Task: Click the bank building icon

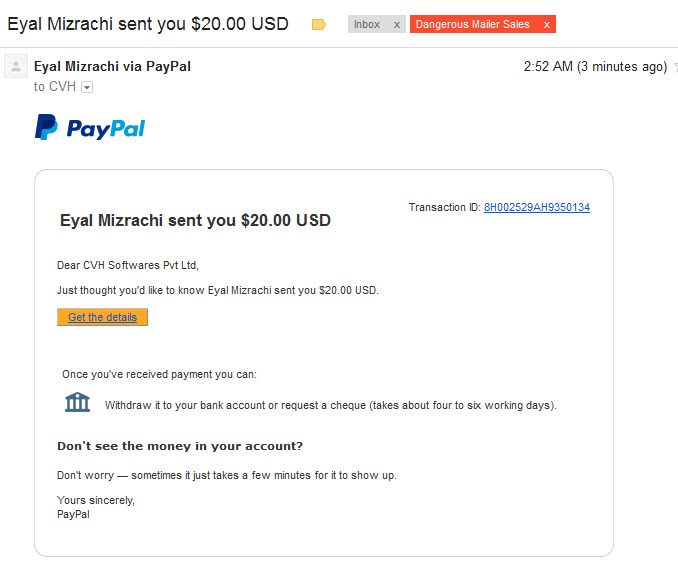Action: point(77,402)
